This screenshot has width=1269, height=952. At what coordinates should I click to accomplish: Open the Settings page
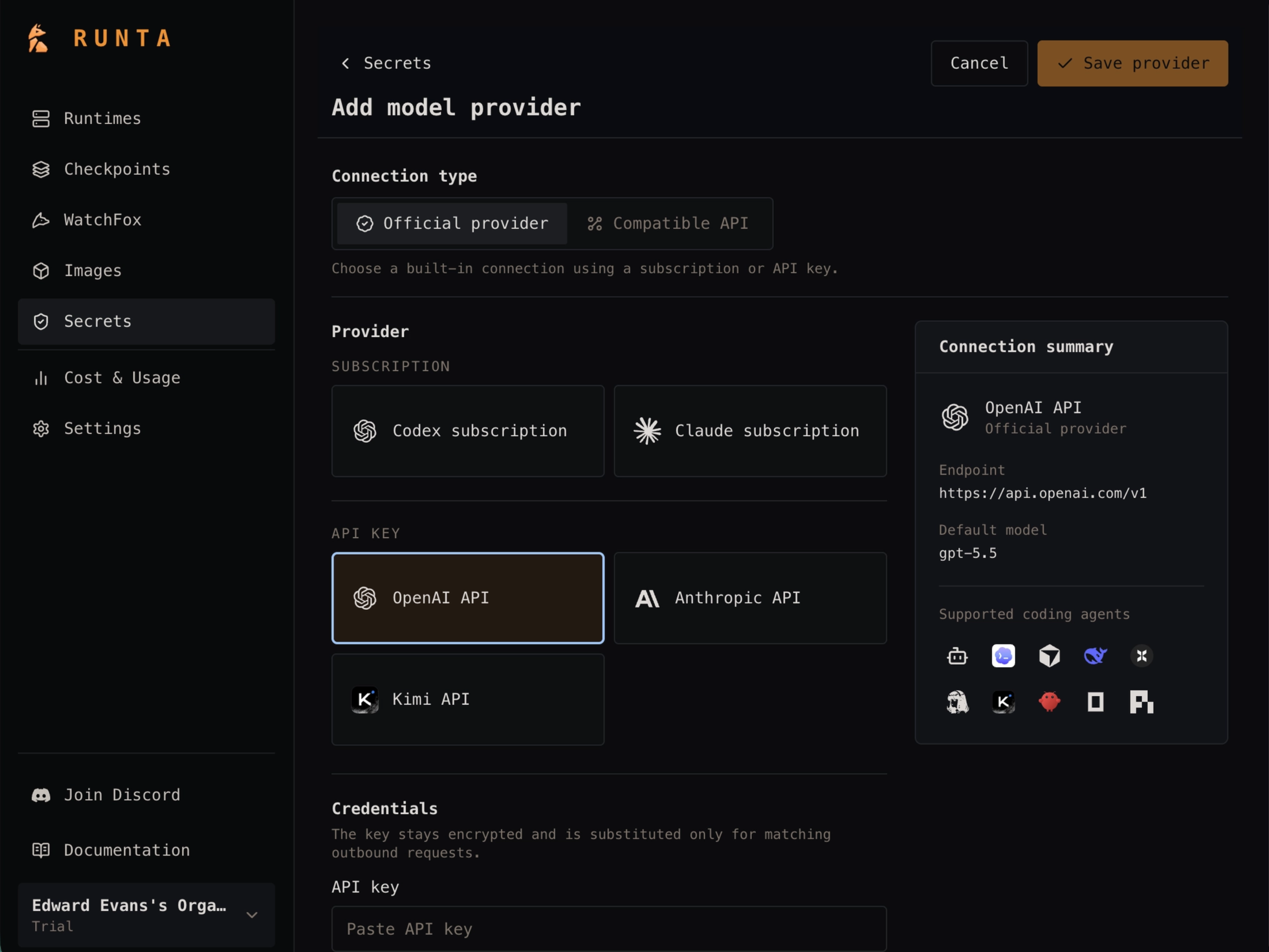click(146, 428)
